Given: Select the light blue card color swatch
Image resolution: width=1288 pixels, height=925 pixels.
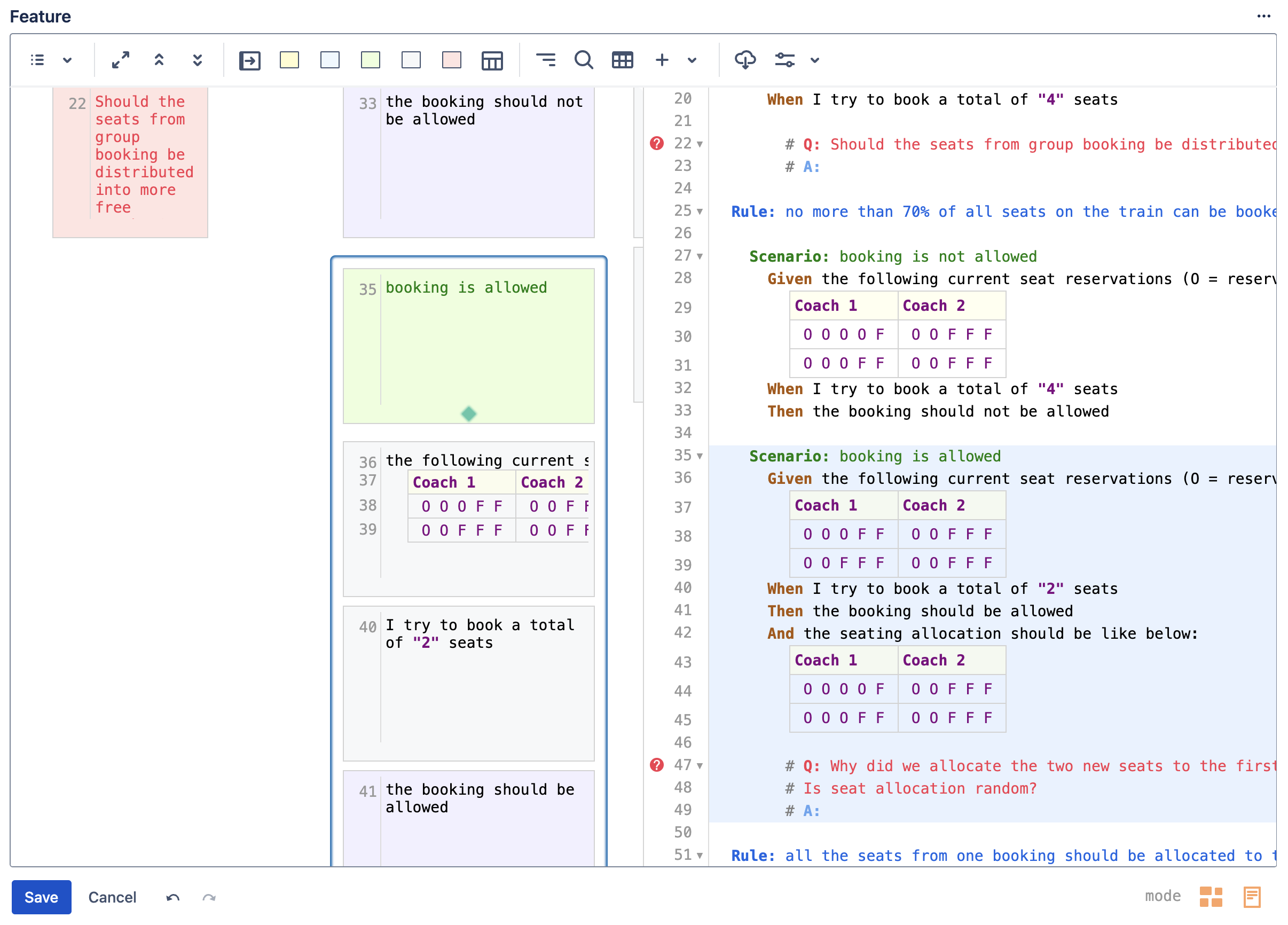Looking at the screenshot, I should coord(330,60).
